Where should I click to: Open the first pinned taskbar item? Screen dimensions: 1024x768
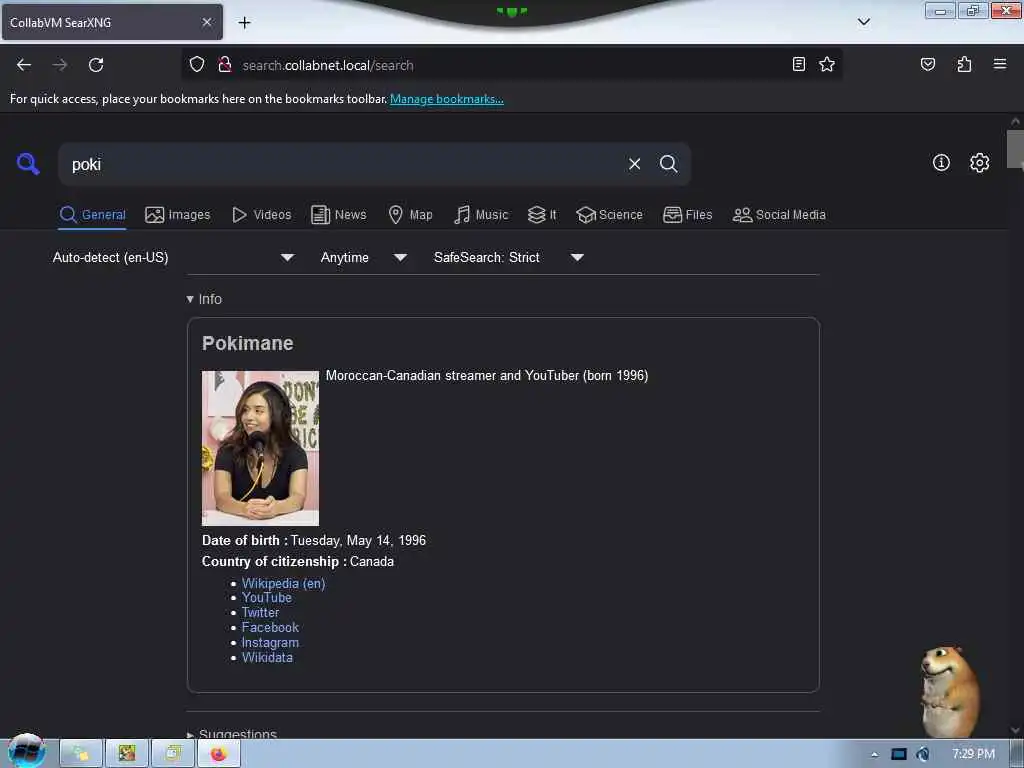(81, 754)
